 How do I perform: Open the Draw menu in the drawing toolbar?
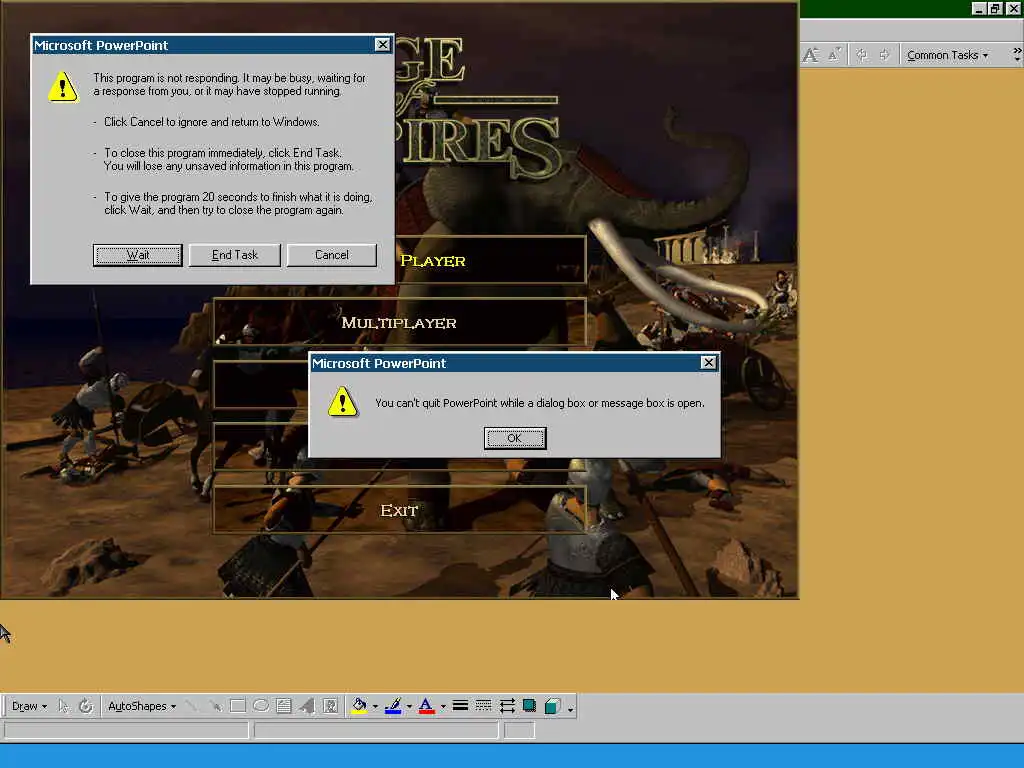[x=29, y=706]
